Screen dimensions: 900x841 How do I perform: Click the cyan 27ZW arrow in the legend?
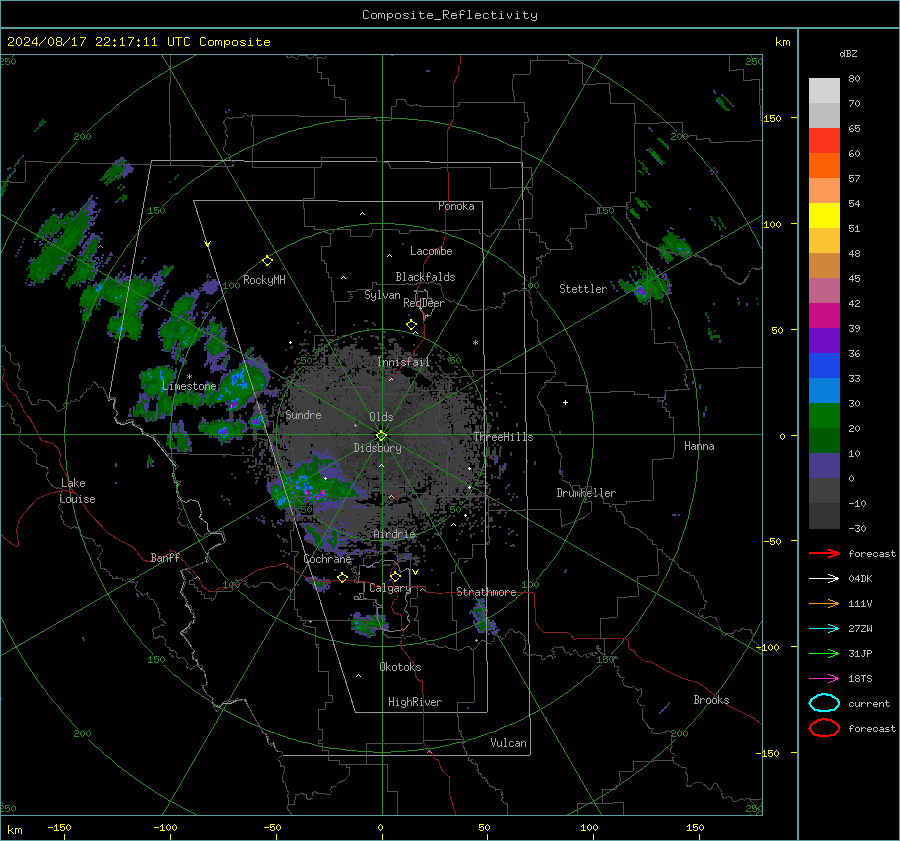(x=824, y=629)
